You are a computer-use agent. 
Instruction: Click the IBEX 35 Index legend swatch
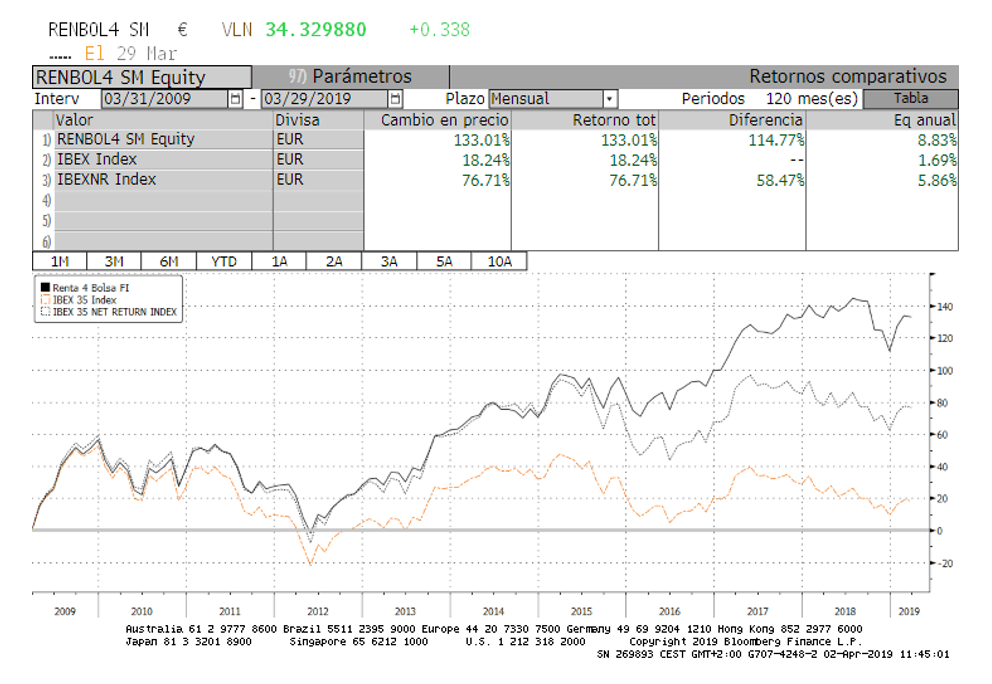click(45, 299)
